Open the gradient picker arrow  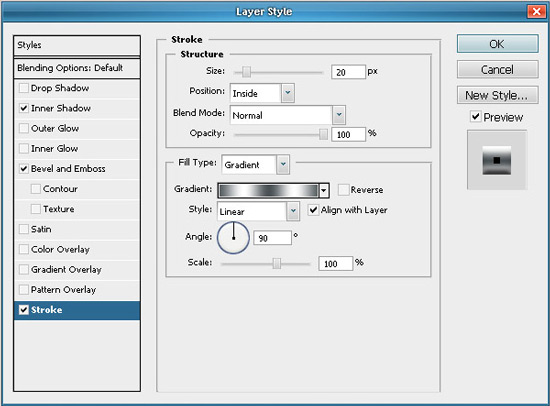pyautogui.click(x=324, y=191)
